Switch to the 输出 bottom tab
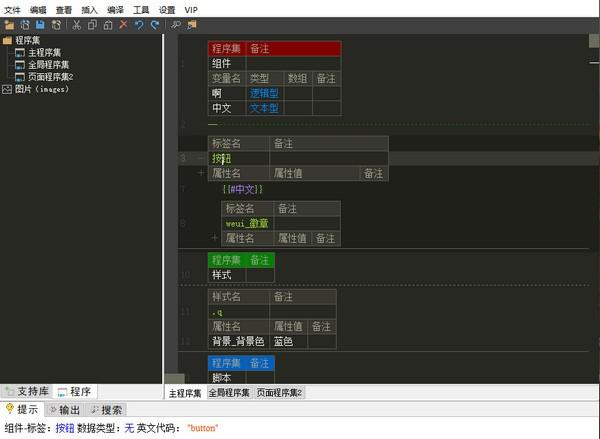 point(65,410)
